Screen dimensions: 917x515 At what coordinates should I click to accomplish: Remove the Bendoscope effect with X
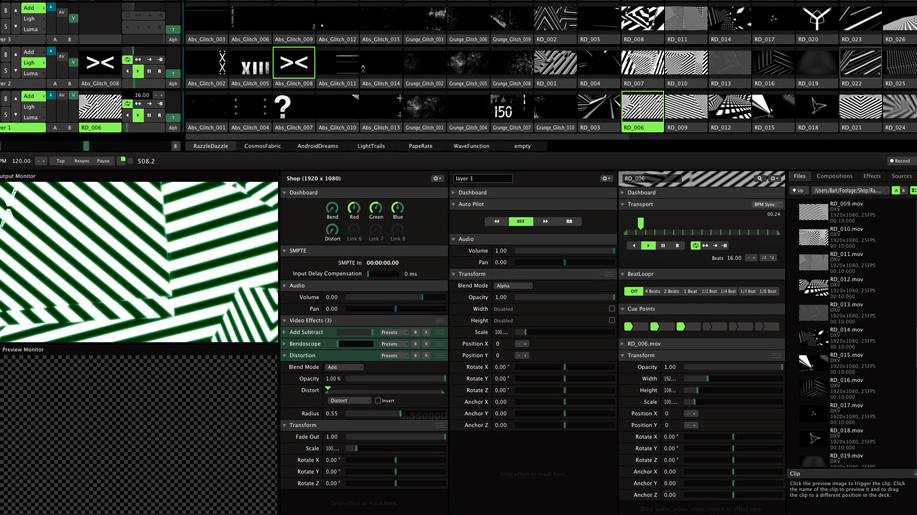point(426,344)
